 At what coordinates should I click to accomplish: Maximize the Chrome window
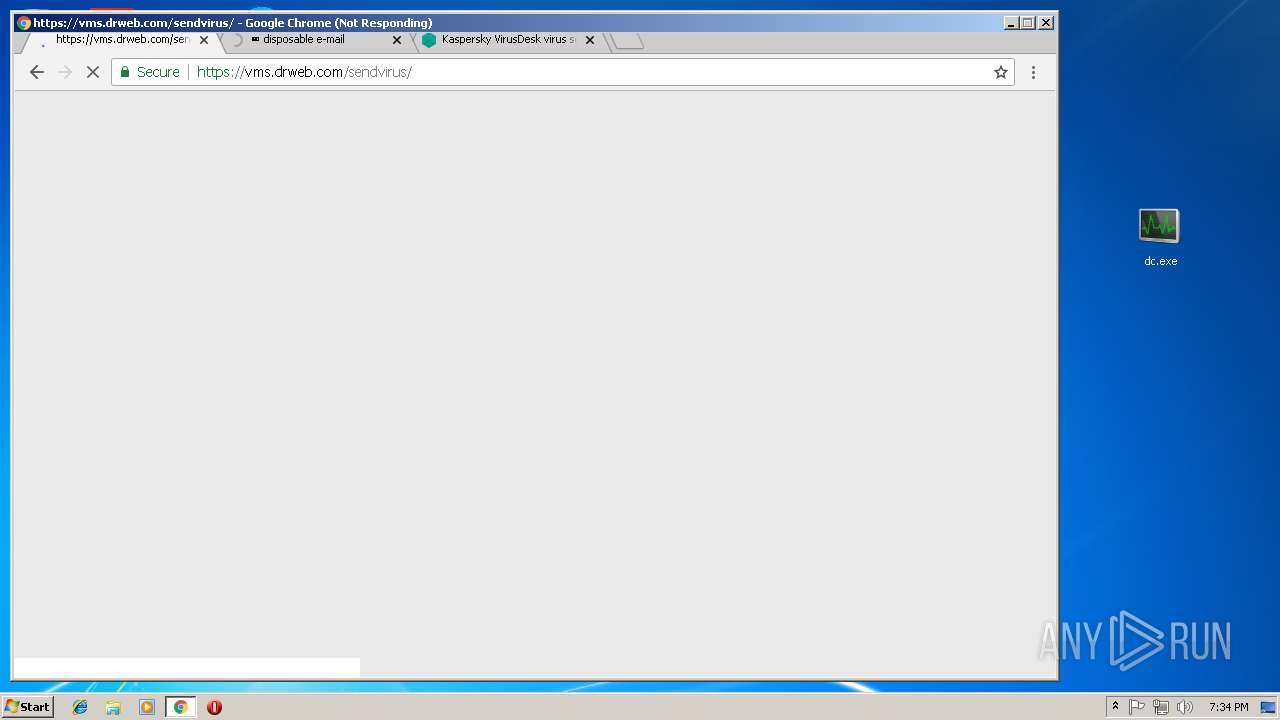click(x=1028, y=22)
